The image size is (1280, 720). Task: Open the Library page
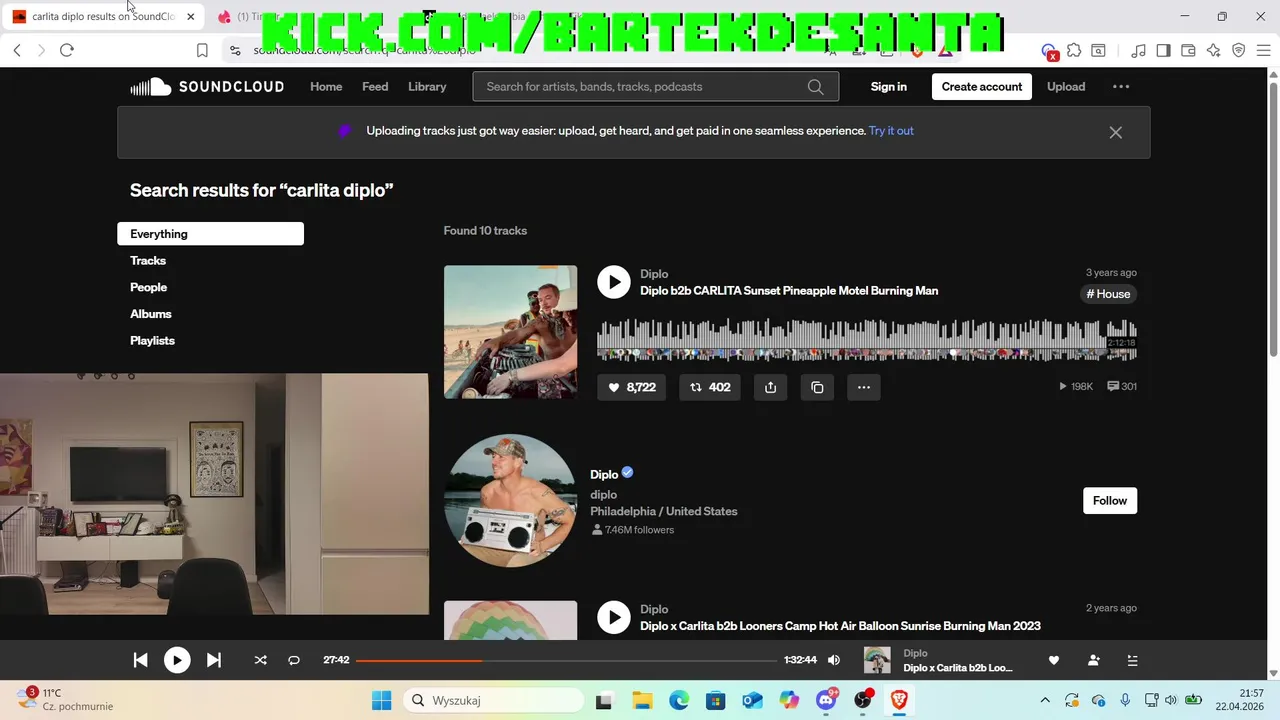point(427,87)
